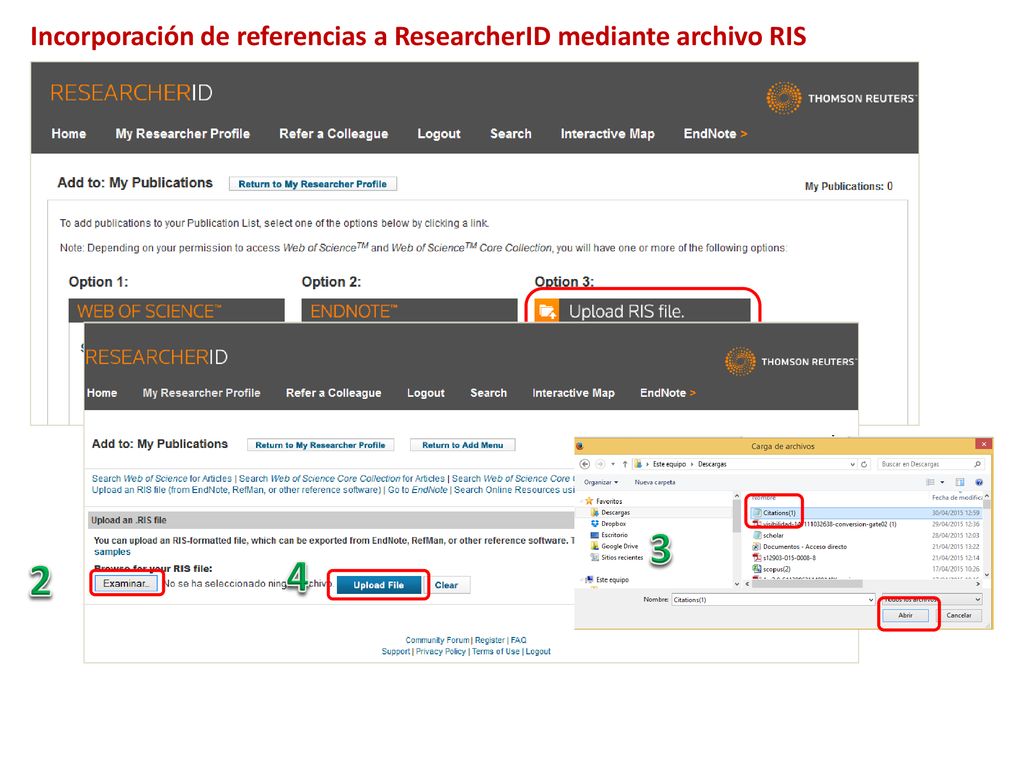The width and height of the screenshot is (1024, 768).
Task: Toggle the preview pane icon
Action: pos(960,482)
